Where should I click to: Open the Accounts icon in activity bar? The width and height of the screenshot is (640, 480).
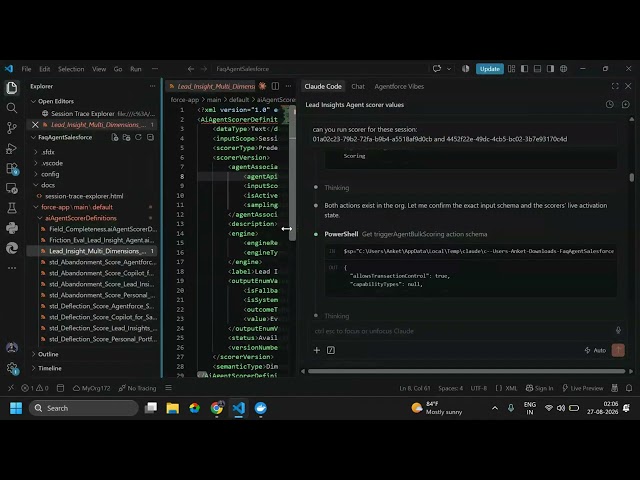coord(12,347)
